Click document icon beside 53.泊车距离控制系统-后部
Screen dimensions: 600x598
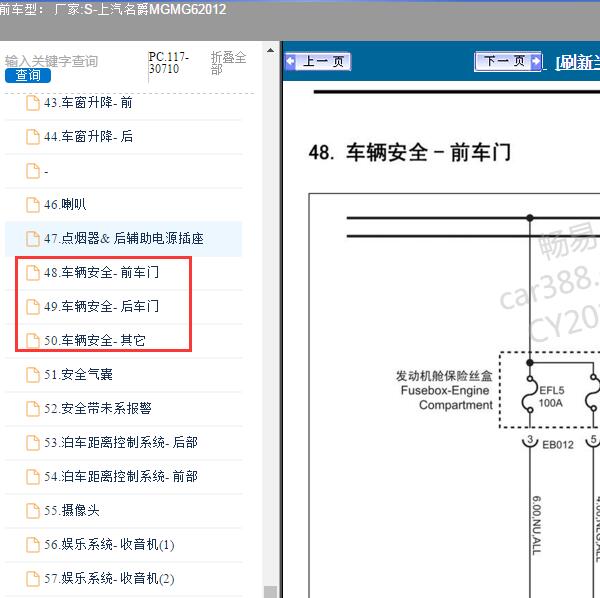click(x=33, y=443)
